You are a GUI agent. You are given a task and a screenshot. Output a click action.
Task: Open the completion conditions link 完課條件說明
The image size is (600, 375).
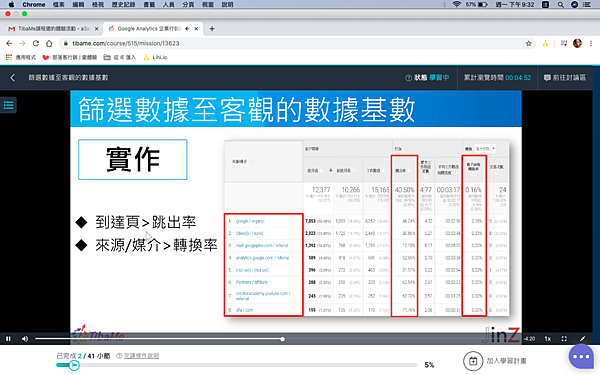click(141, 356)
